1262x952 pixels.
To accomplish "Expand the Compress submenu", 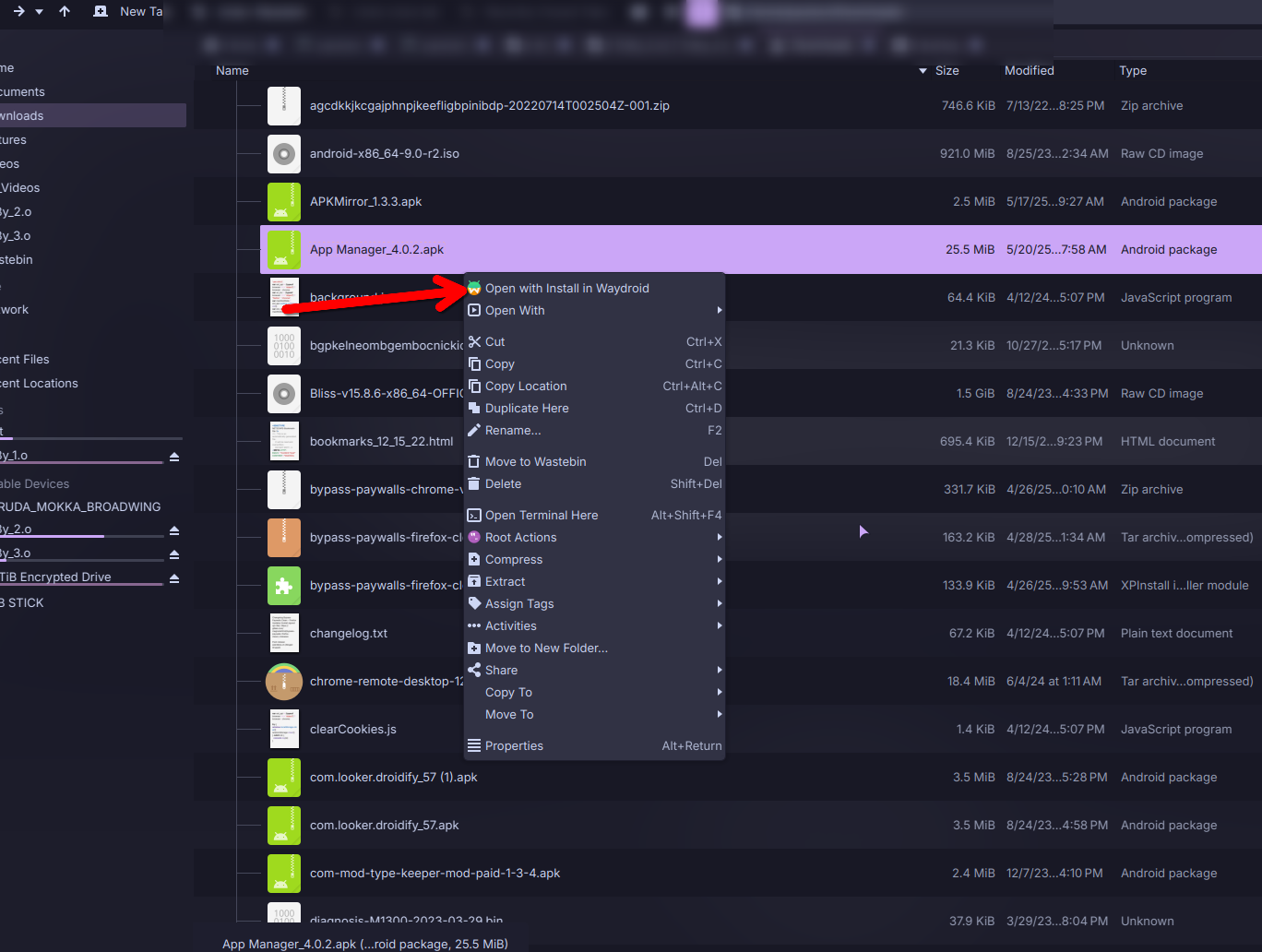I will tap(594, 559).
